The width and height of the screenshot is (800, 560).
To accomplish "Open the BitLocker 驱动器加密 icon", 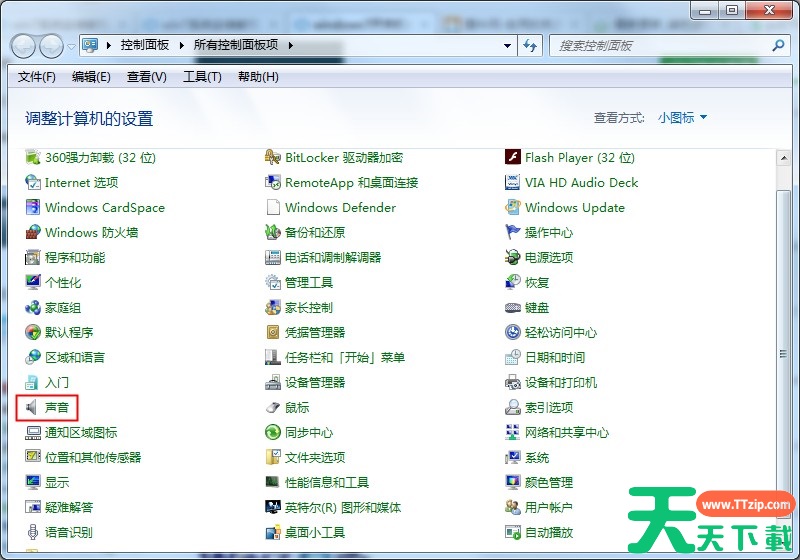I will [273, 158].
